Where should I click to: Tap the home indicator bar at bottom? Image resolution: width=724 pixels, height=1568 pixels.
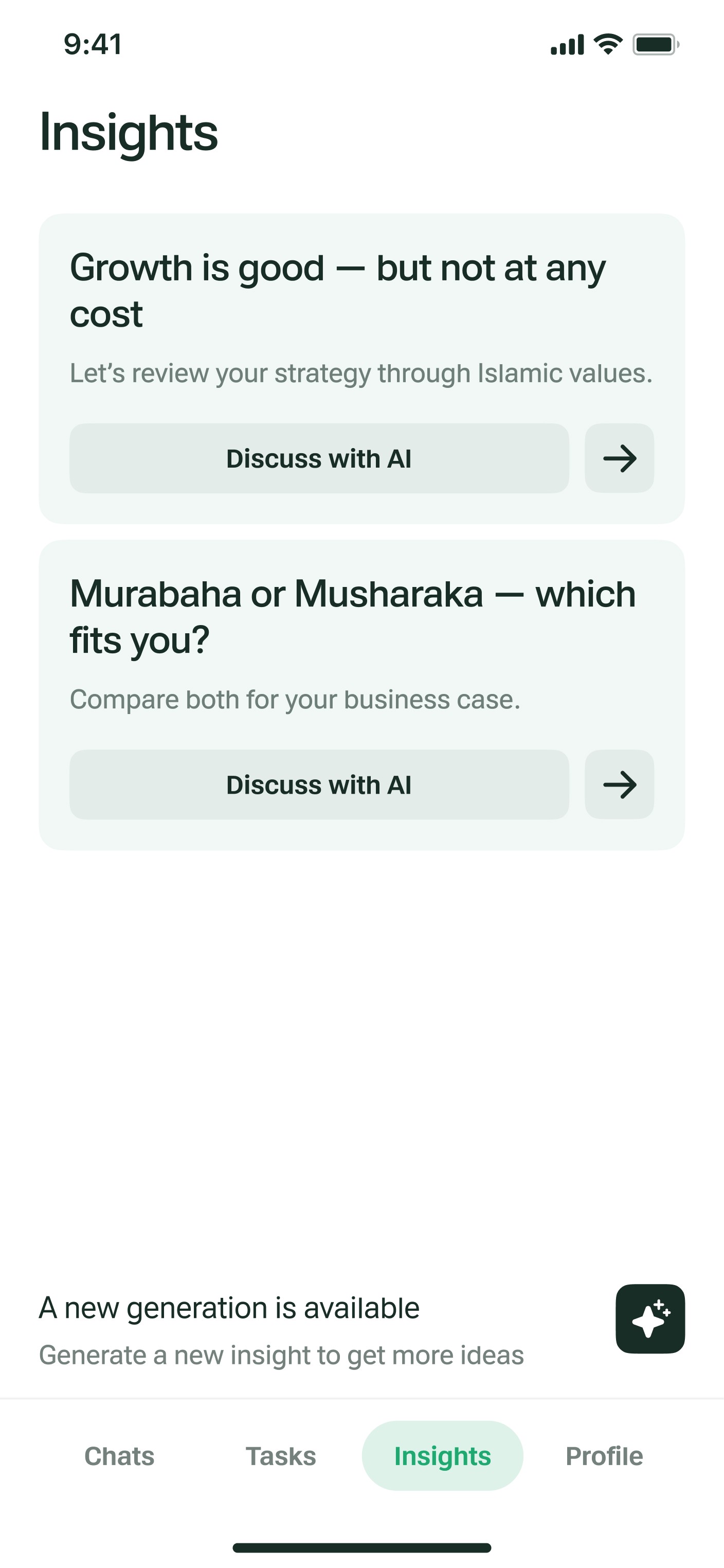pos(361,1547)
